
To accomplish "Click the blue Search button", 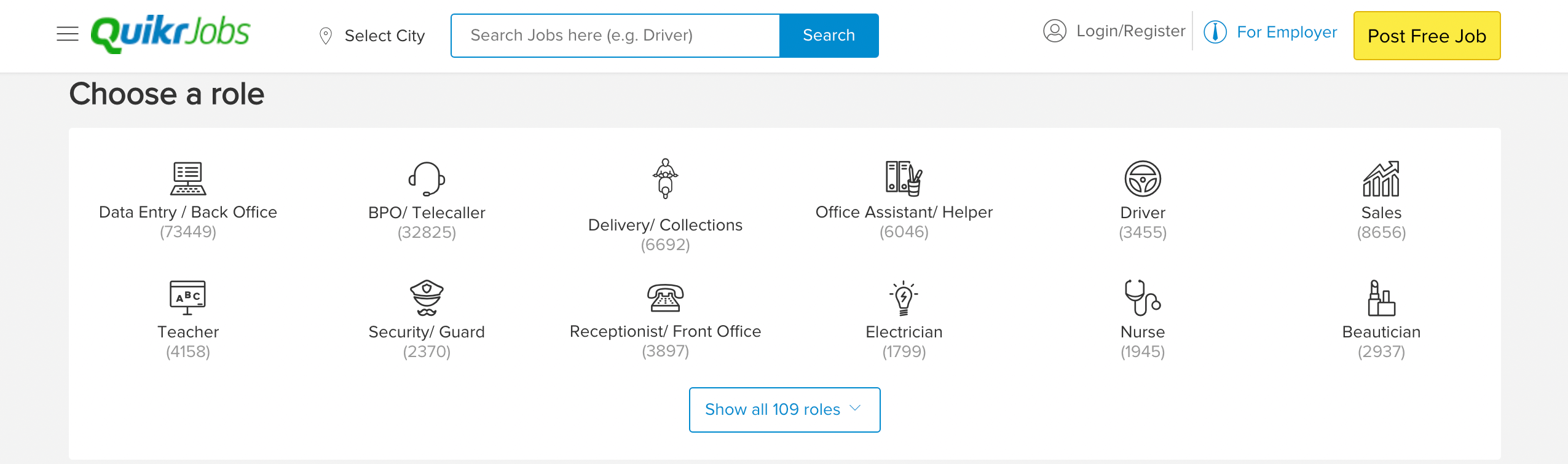I will pos(829,36).
